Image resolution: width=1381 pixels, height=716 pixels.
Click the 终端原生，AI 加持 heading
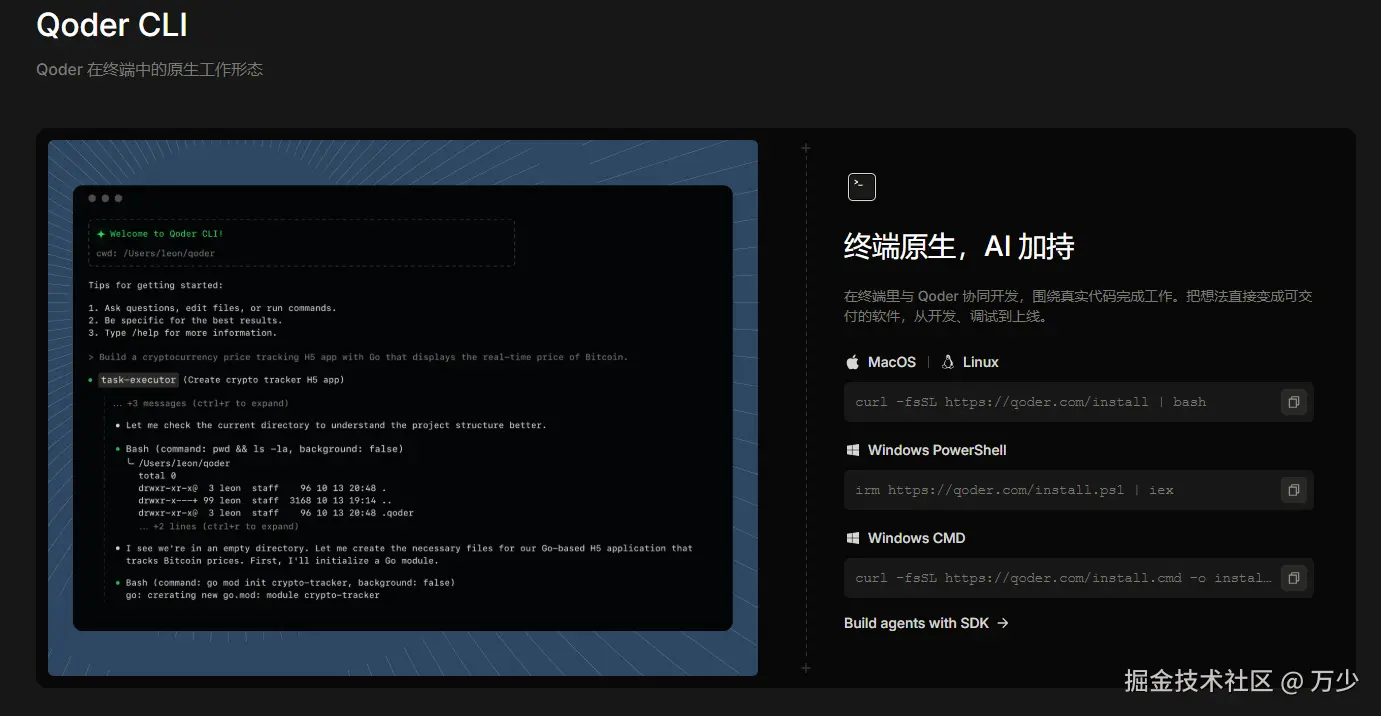[959, 246]
